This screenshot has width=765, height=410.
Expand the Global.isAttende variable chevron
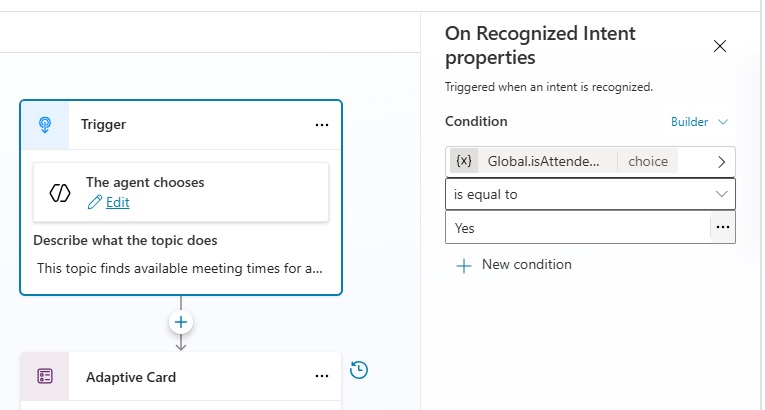click(722, 162)
